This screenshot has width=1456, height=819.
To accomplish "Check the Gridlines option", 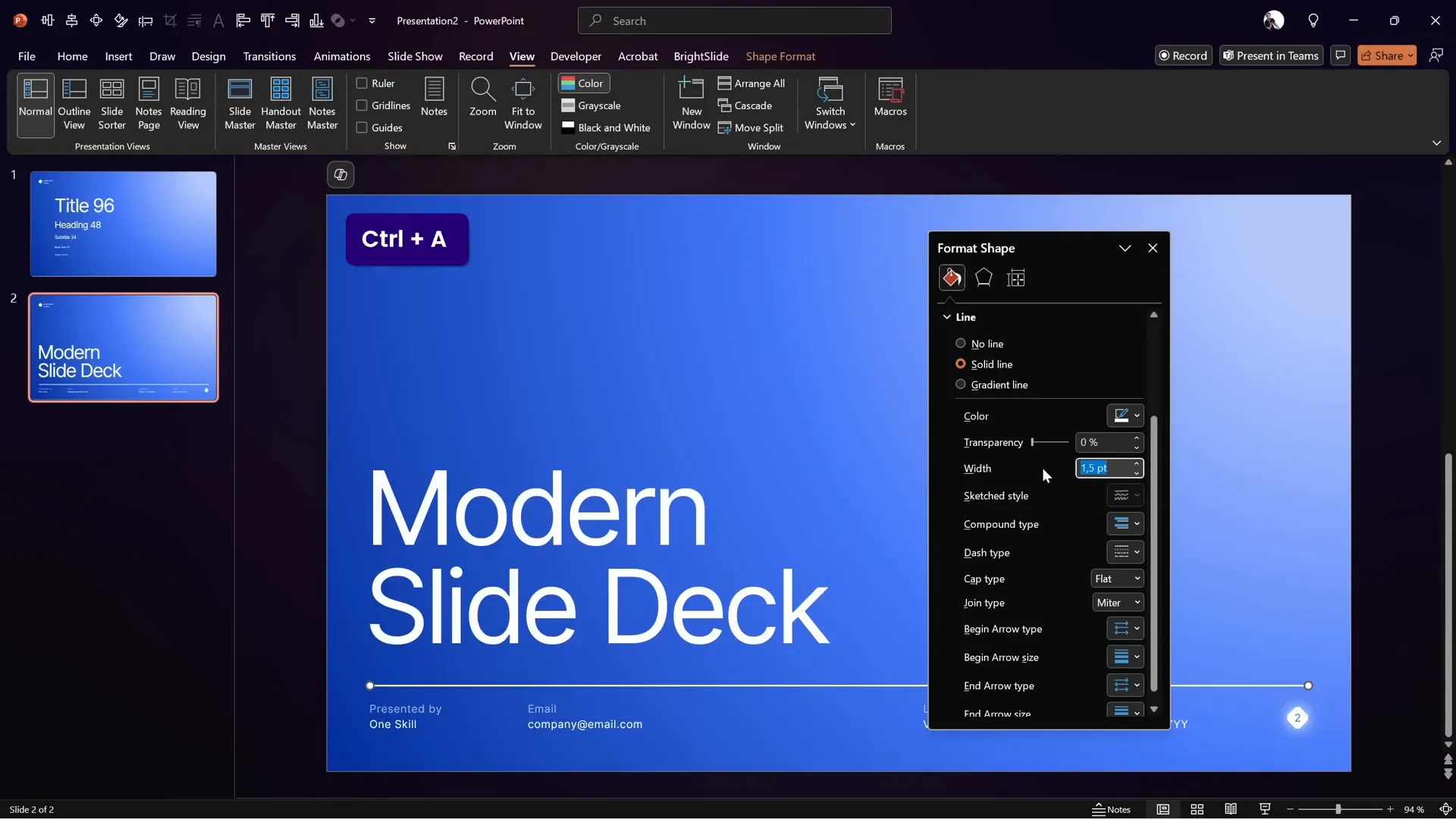I will (x=363, y=105).
